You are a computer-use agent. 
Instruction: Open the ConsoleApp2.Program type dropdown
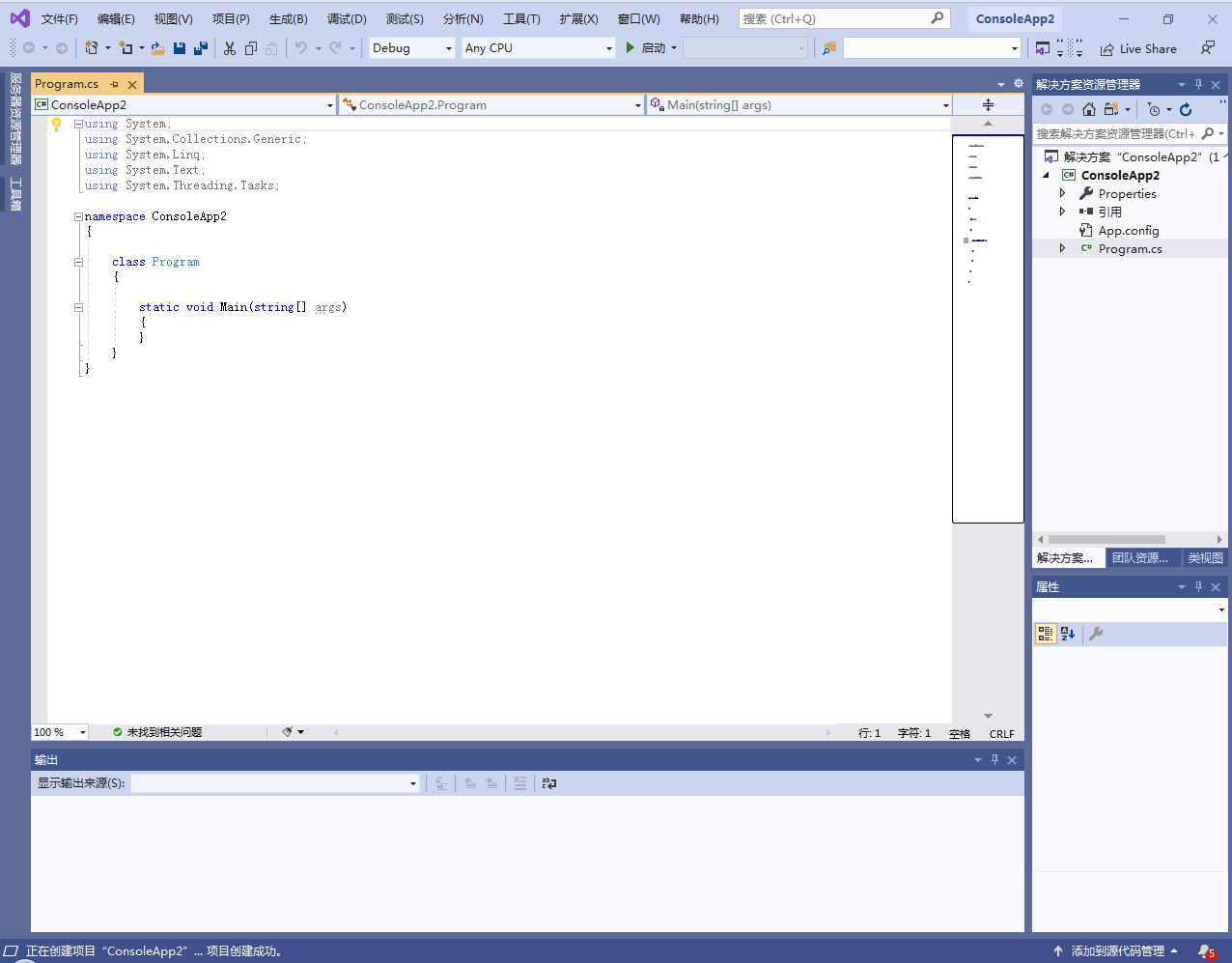(x=491, y=104)
